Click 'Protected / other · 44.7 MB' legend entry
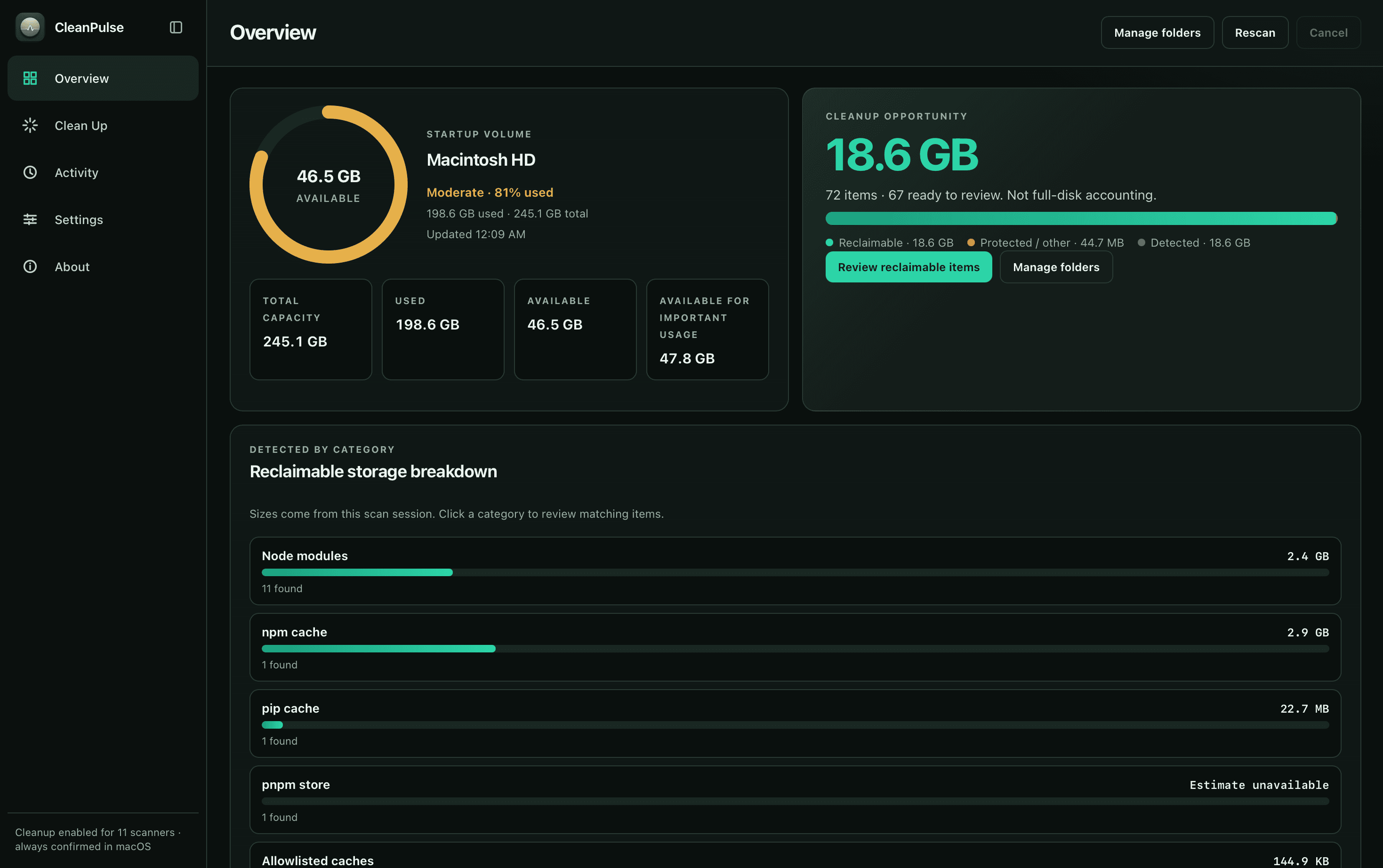 pyautogui.click(x=1045, y=243)
